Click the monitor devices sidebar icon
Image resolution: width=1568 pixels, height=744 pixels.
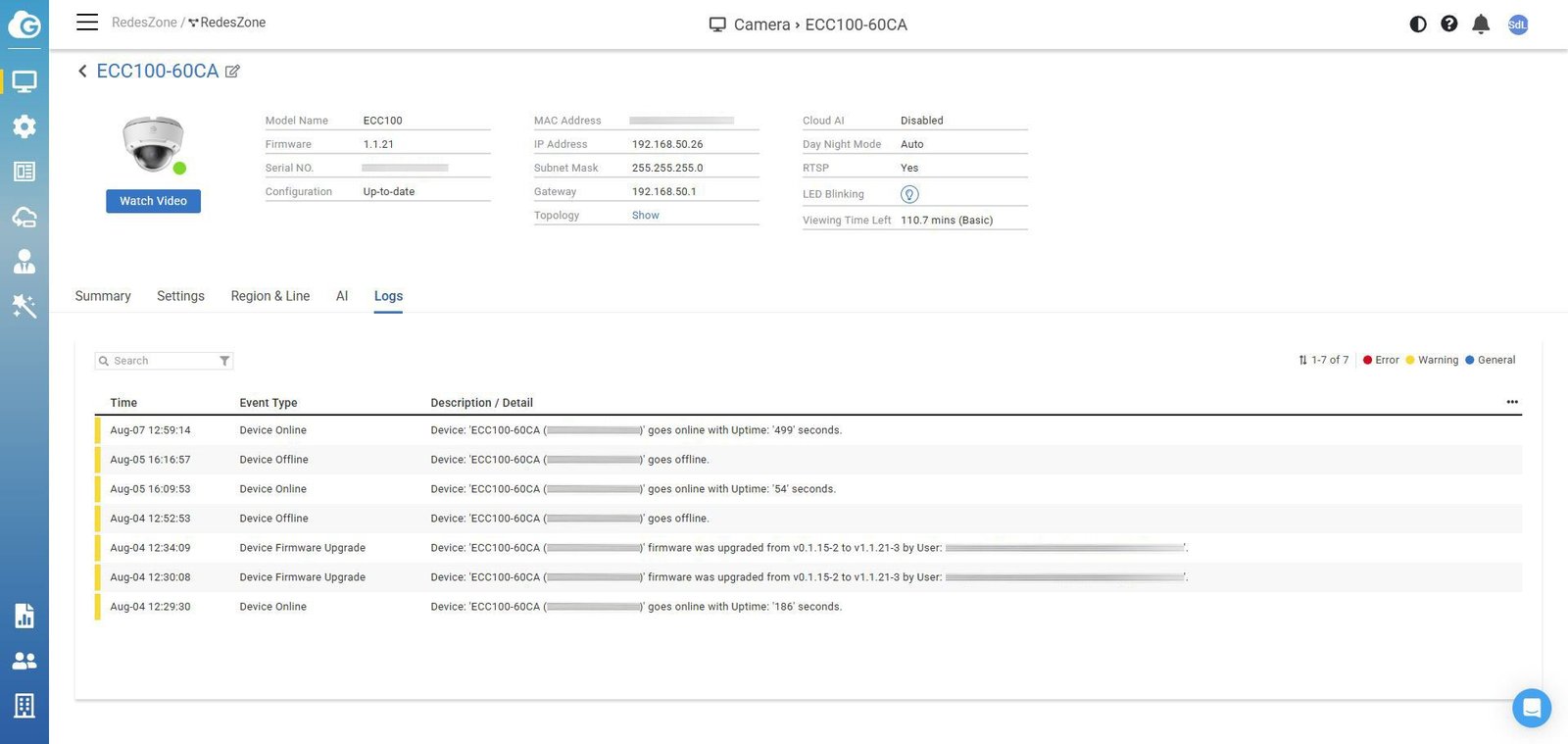24,81
